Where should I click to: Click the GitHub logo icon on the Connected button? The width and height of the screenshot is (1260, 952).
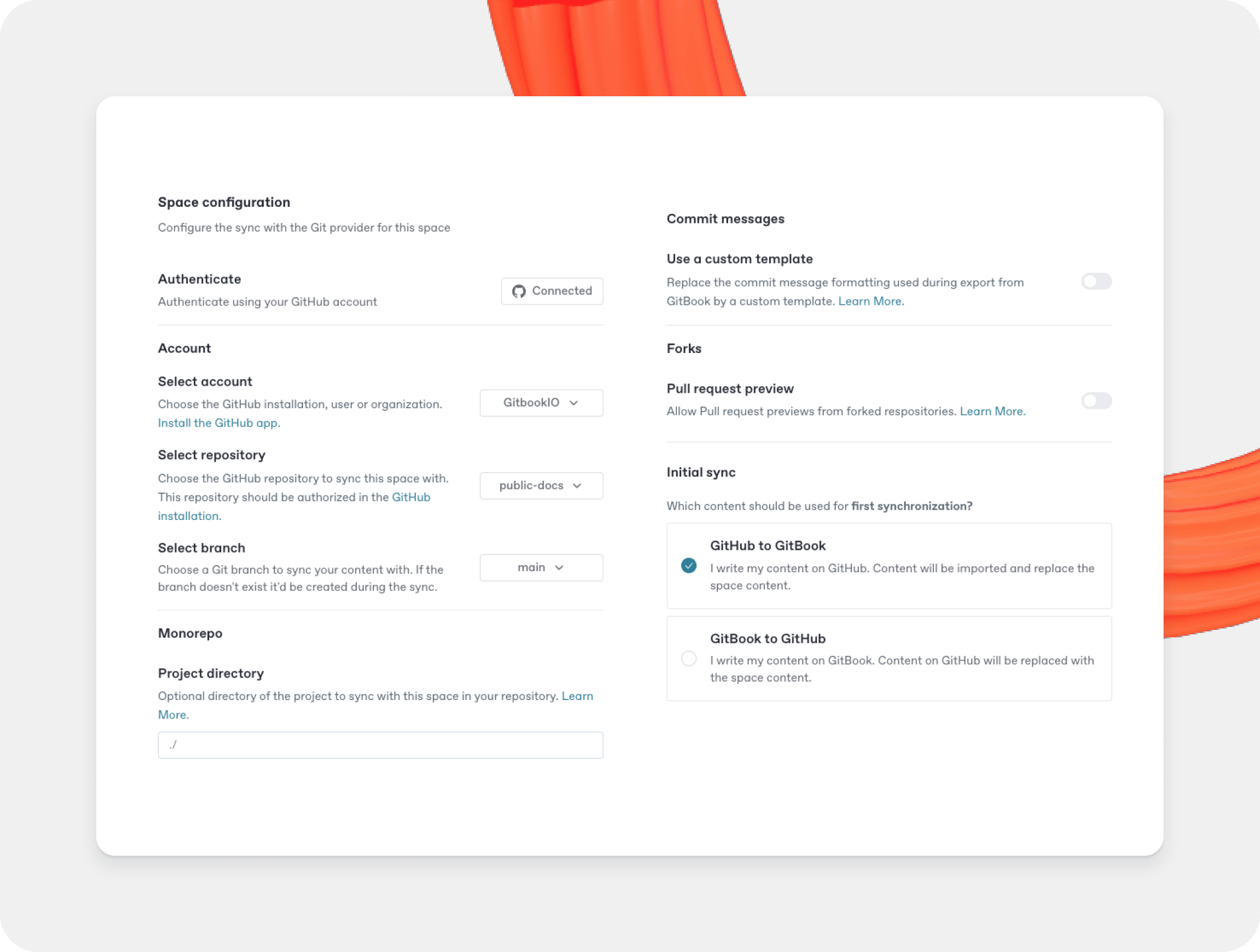(519, 291)
